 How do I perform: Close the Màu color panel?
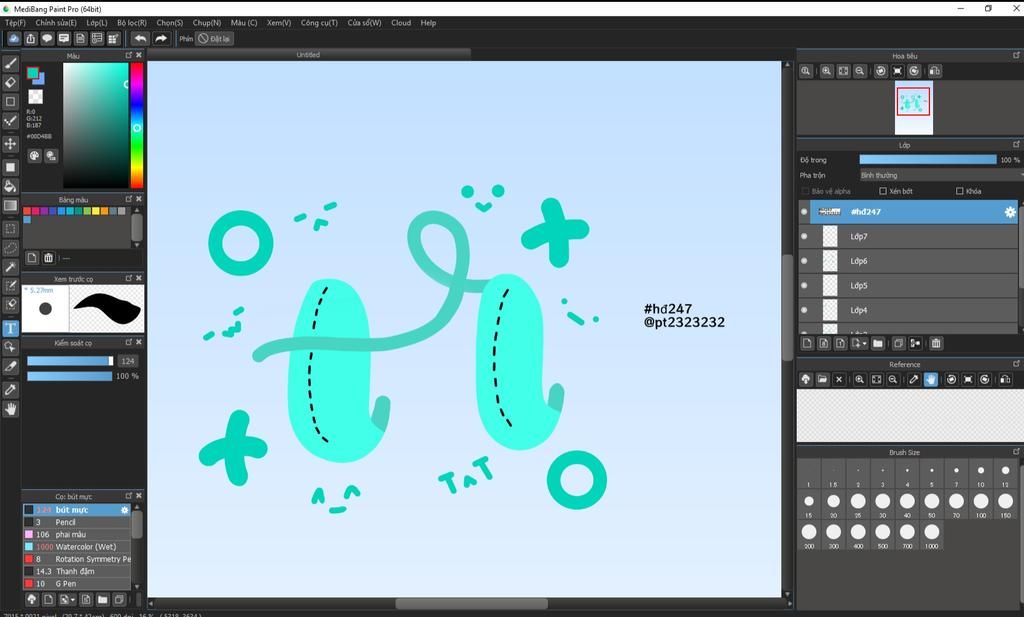click(x=138, y=55)
